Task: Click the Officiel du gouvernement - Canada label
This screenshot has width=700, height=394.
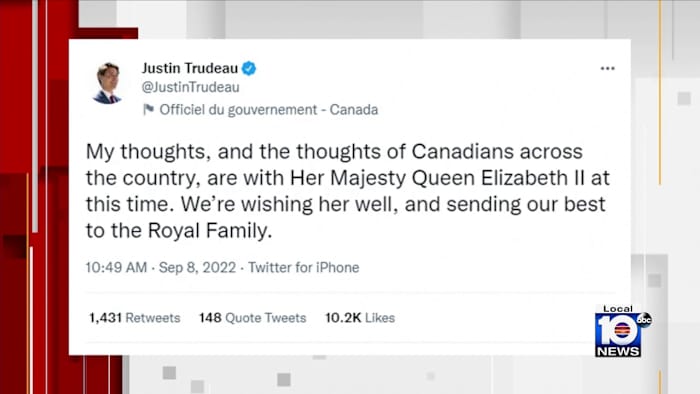Action: click(x=269, y=110)
